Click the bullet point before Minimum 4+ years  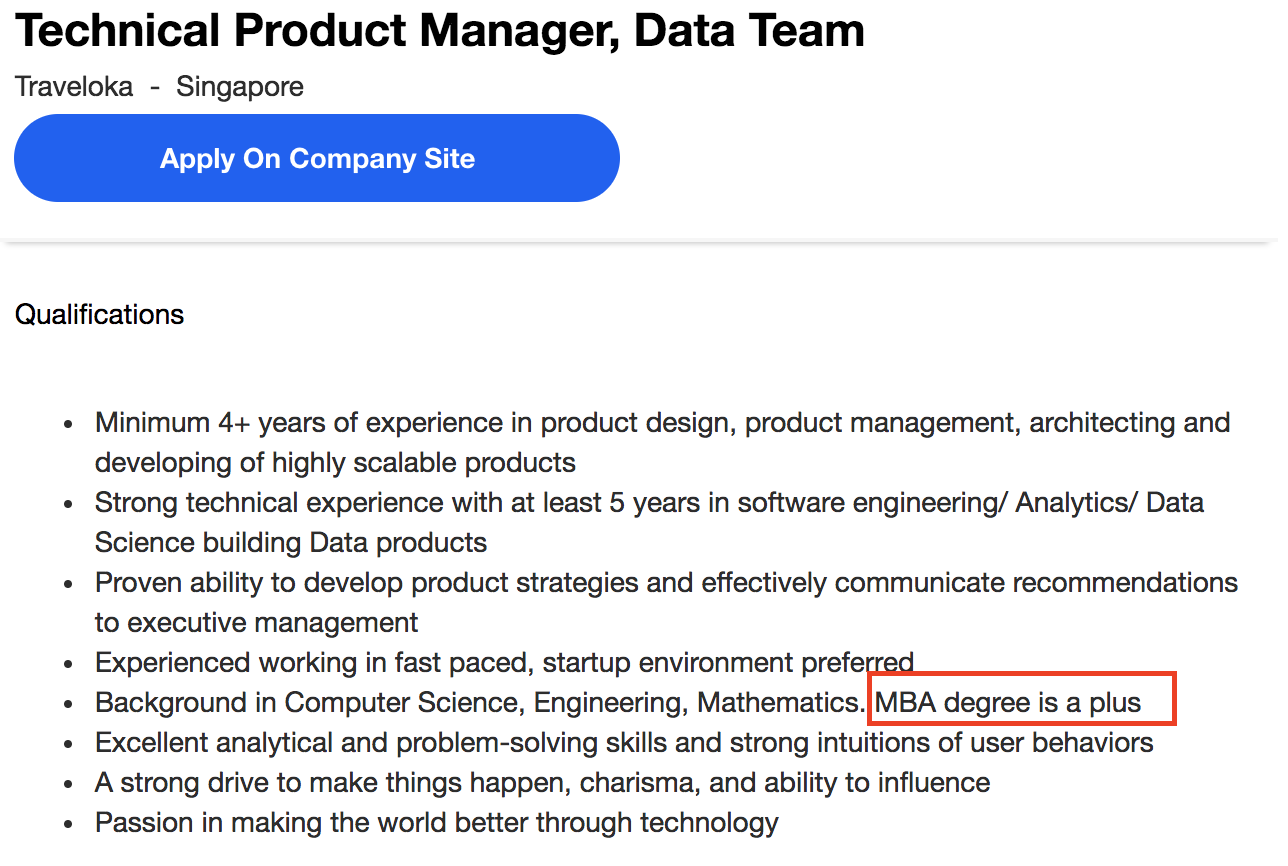coord(69,424)
